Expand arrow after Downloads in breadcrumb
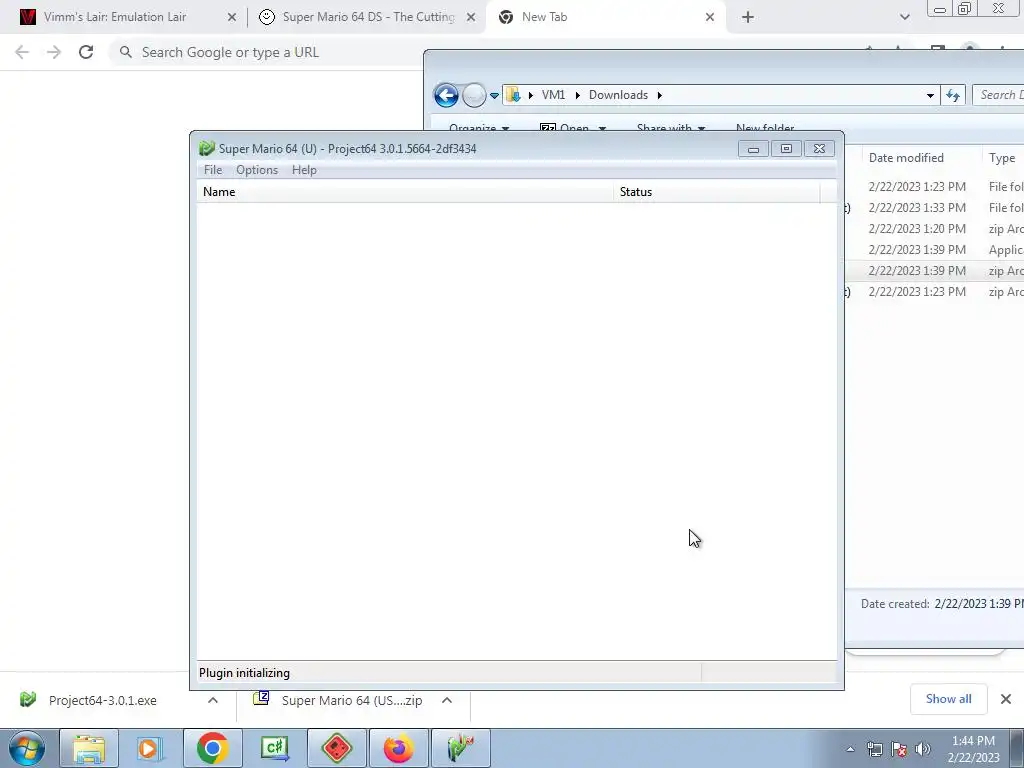Image resolution: width=1024 pixels, height=768 pixels. click(660, 95)
